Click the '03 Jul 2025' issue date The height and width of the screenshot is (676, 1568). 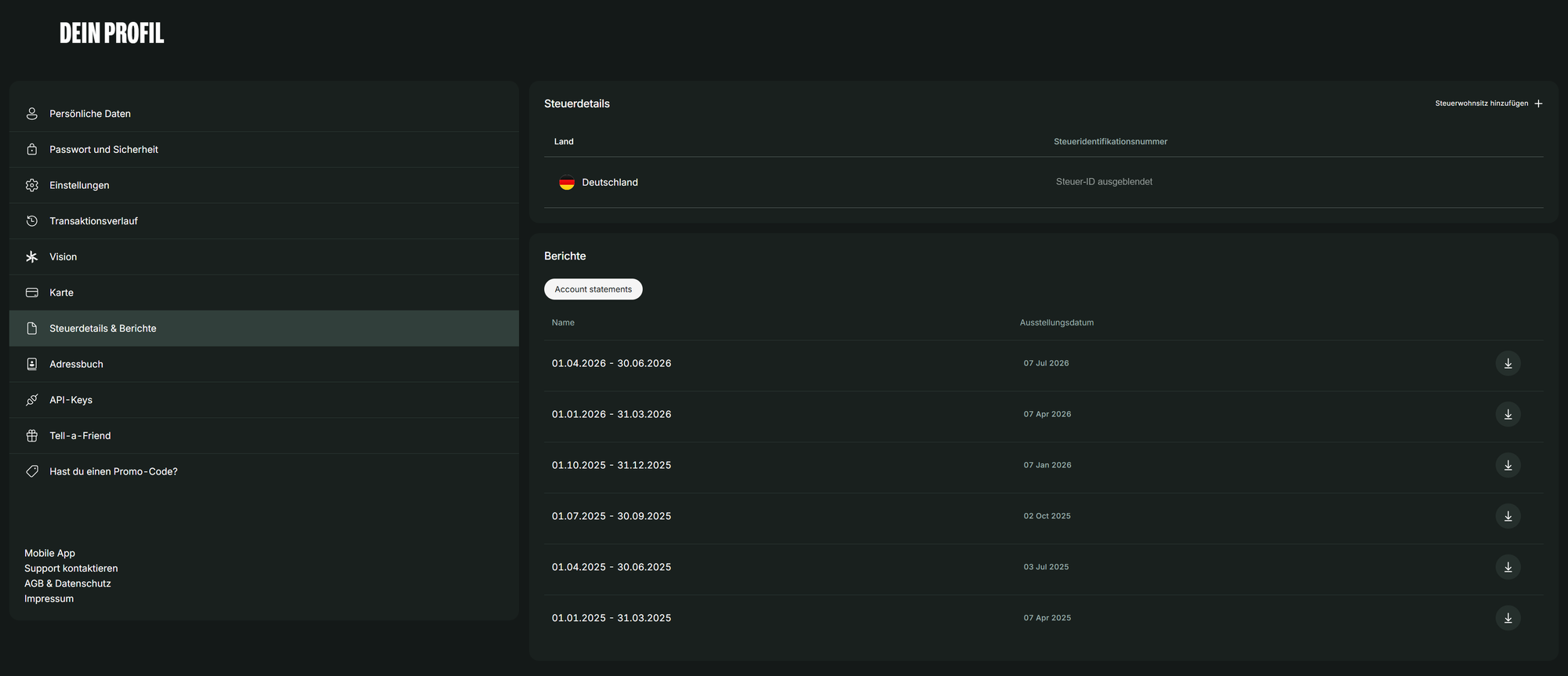[1046, 567]
